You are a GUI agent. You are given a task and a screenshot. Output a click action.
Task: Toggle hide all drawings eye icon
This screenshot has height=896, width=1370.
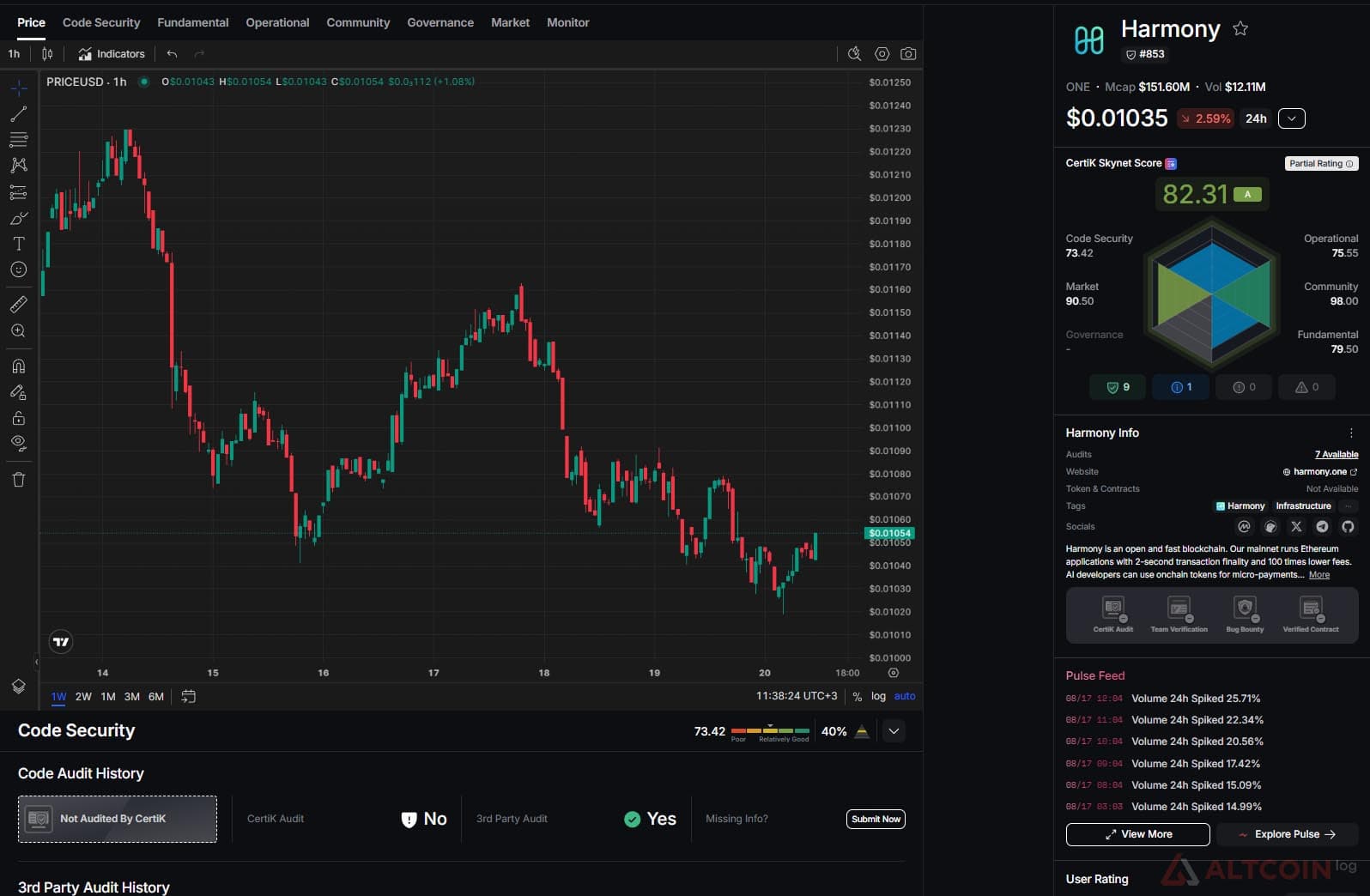point(19,444)
